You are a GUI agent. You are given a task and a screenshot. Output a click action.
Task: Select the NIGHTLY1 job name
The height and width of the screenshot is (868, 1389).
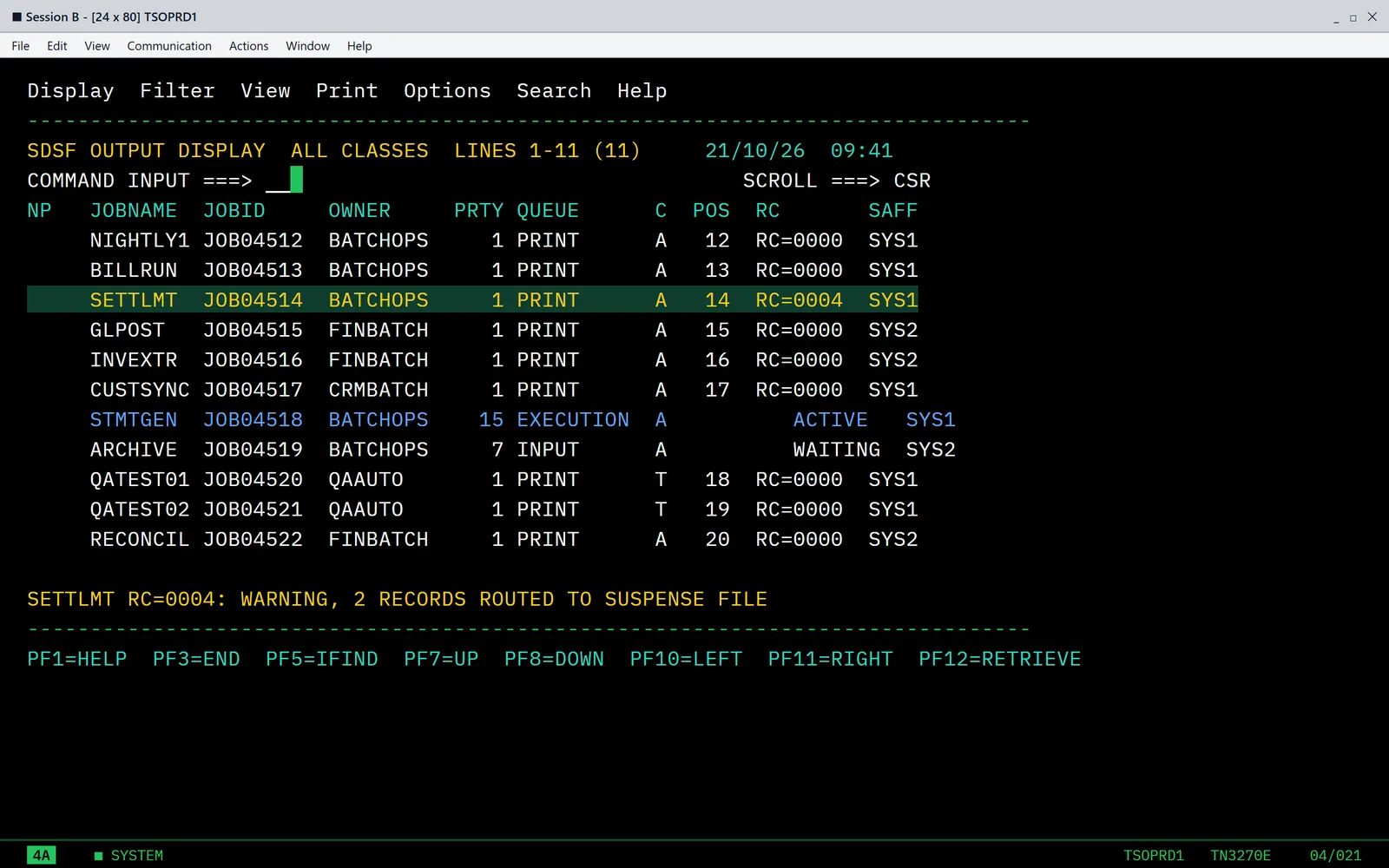(140, 240)
